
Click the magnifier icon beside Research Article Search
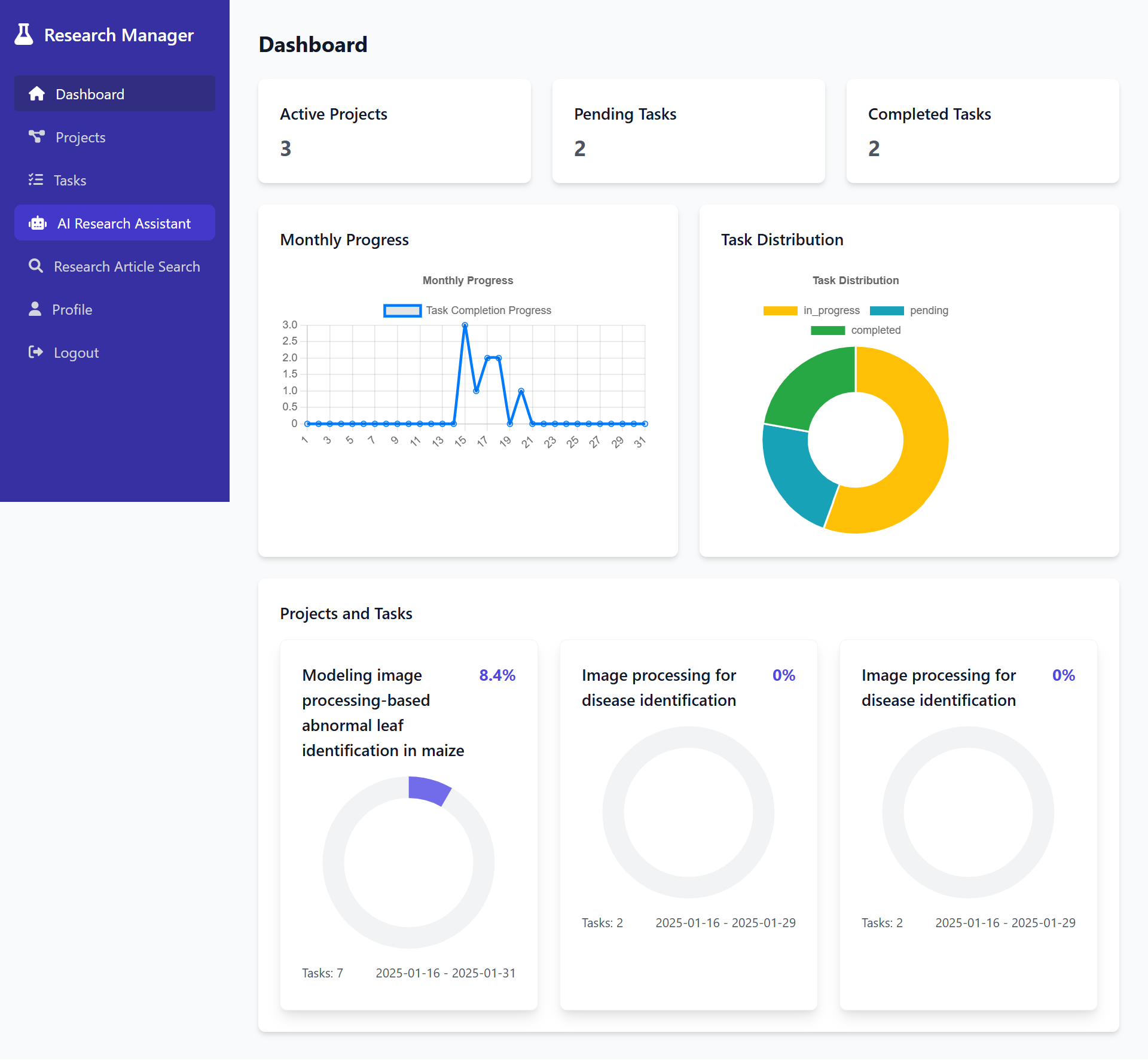[x=36, y=266]
